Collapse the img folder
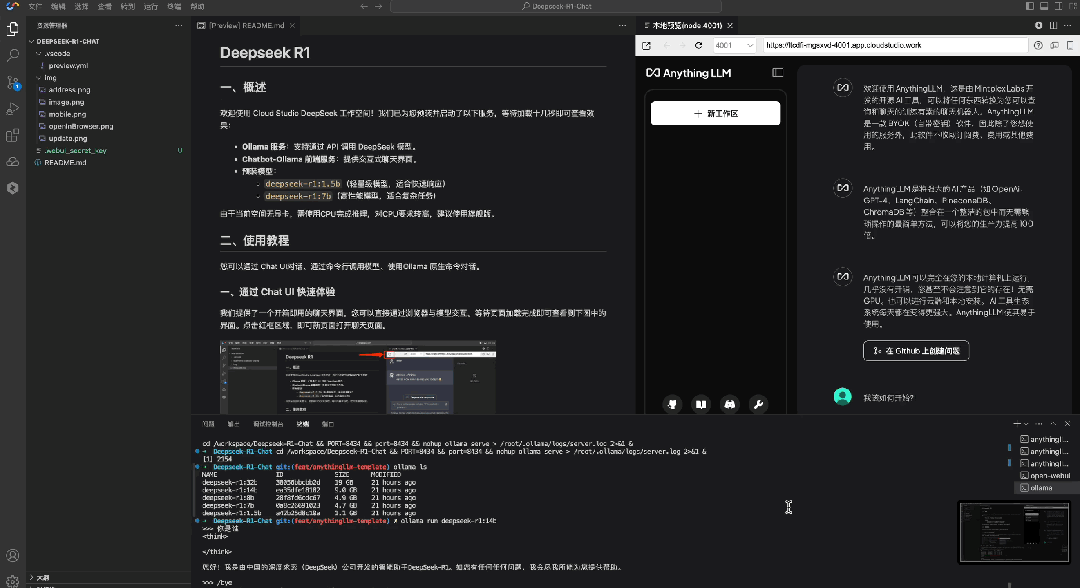The width and height of the screenshot is (1080, 588). pyautogui.click(x=50, y=78)
